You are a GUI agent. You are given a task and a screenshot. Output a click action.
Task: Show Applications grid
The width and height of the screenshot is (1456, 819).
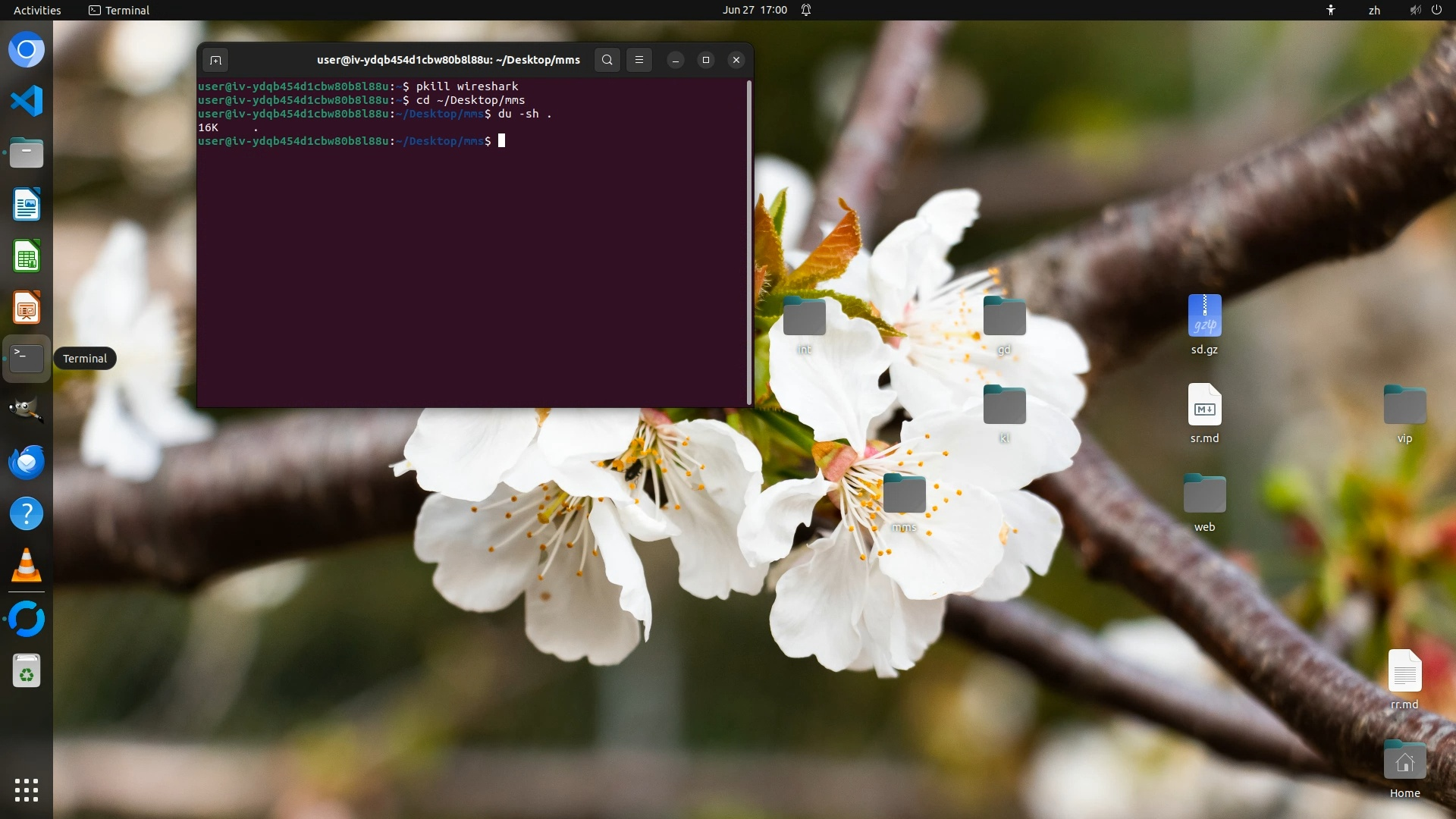click(27, 790)
